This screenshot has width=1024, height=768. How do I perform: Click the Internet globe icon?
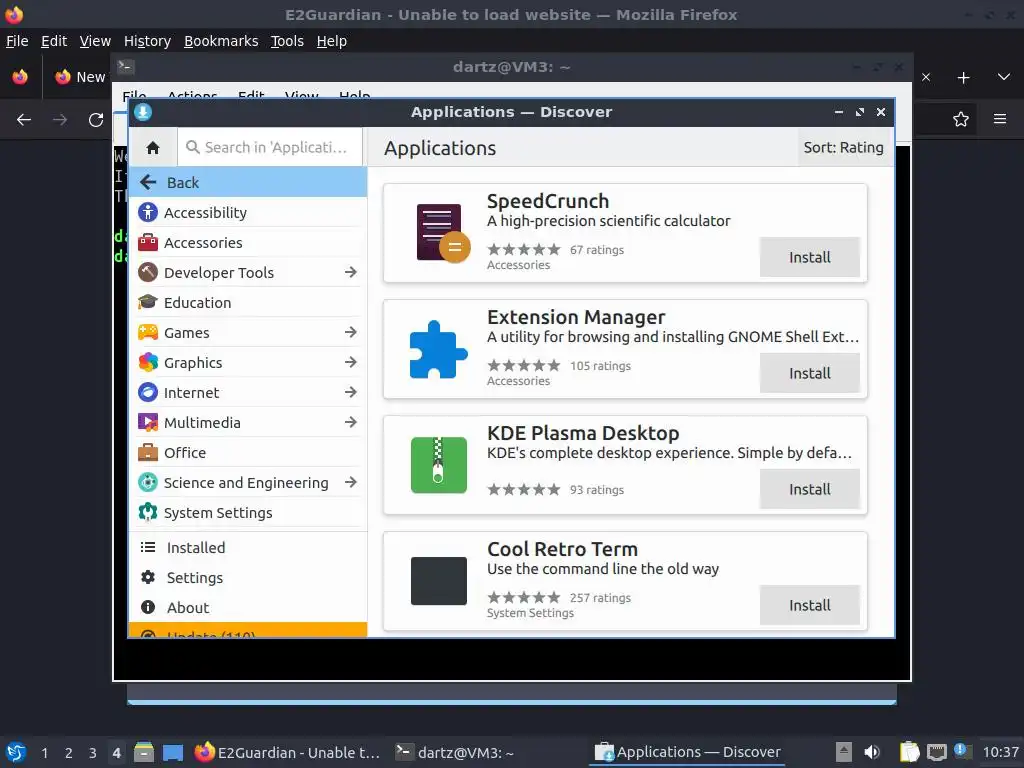(148, 392)
